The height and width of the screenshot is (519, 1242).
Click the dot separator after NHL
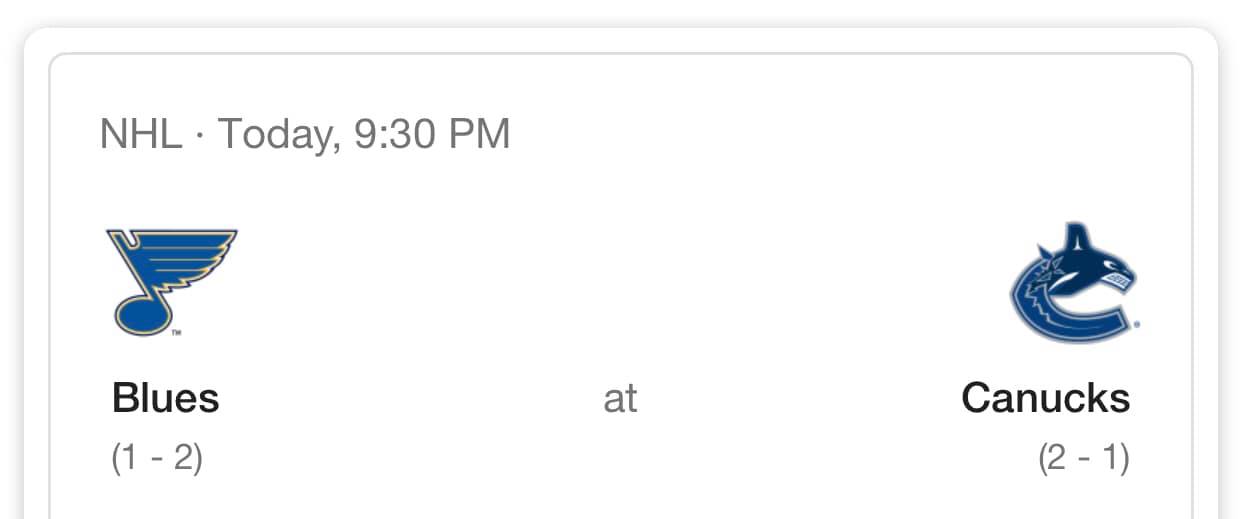[199, 134]
